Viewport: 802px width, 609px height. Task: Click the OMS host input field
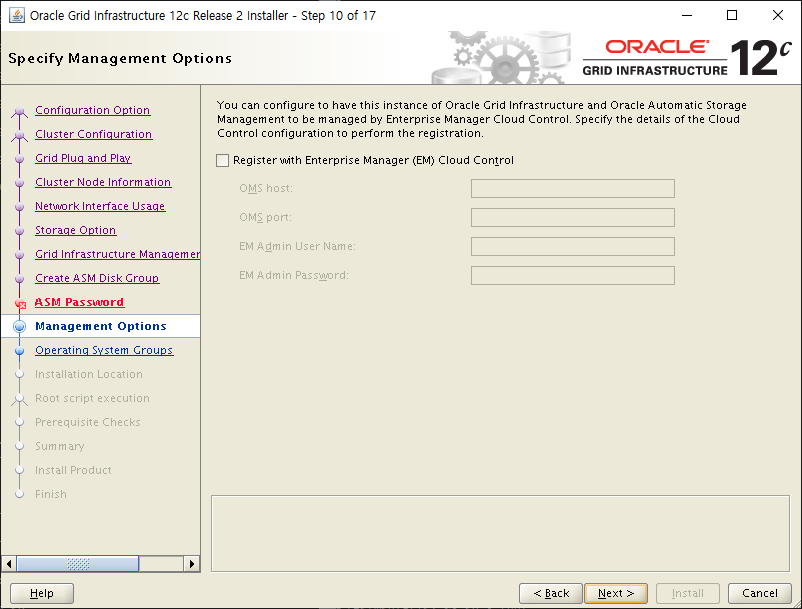pyautogui.click(x=572, y=188)
